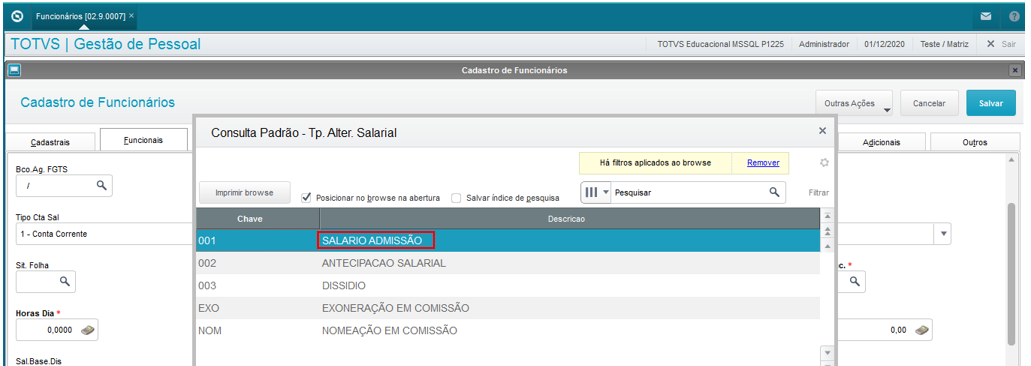Image resolution: width=1031 pixels, height=366 pixels.
Task: Switch to the Cadastrais tab
Action: click(50, 142)
